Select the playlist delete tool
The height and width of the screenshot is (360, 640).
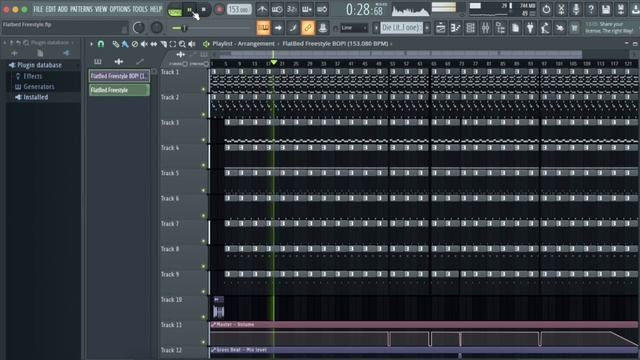[135, 44]
